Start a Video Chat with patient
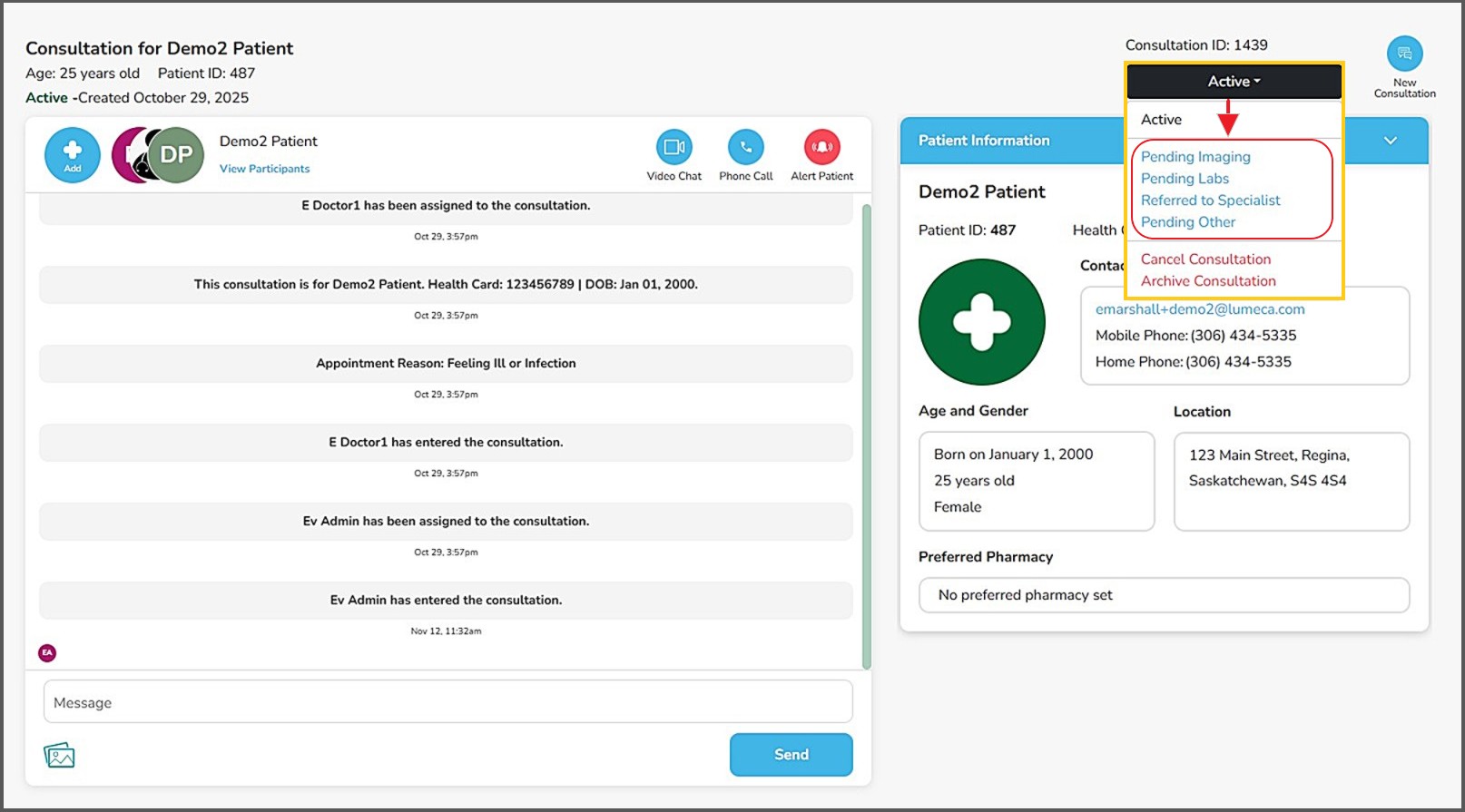 click(674, 147)
